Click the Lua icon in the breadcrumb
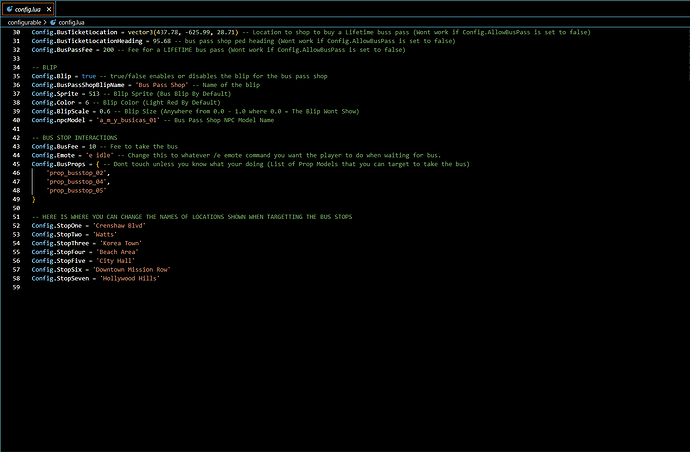Screen dimensions: 690x452 pos(53,22)
